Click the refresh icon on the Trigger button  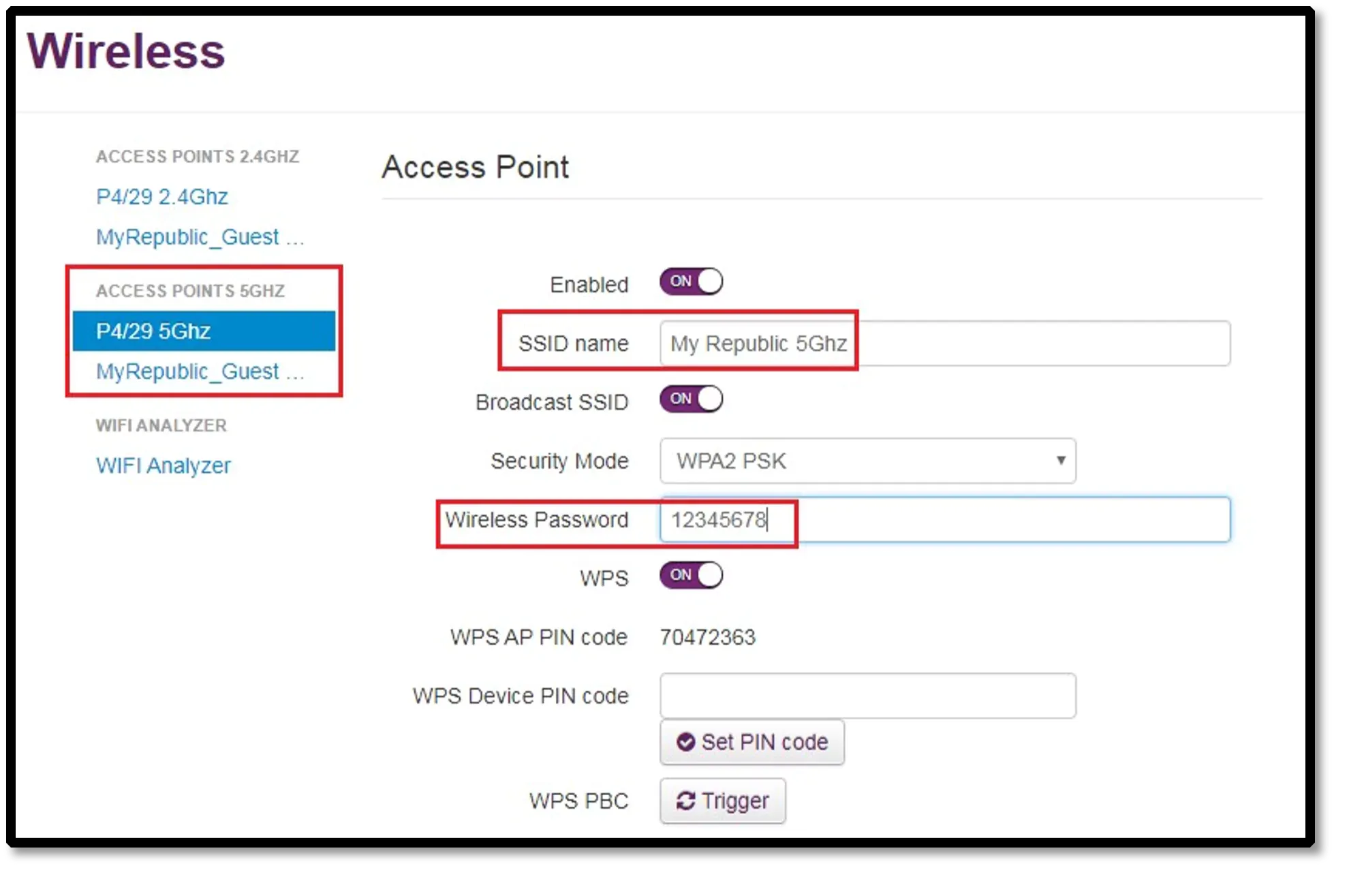685,801
